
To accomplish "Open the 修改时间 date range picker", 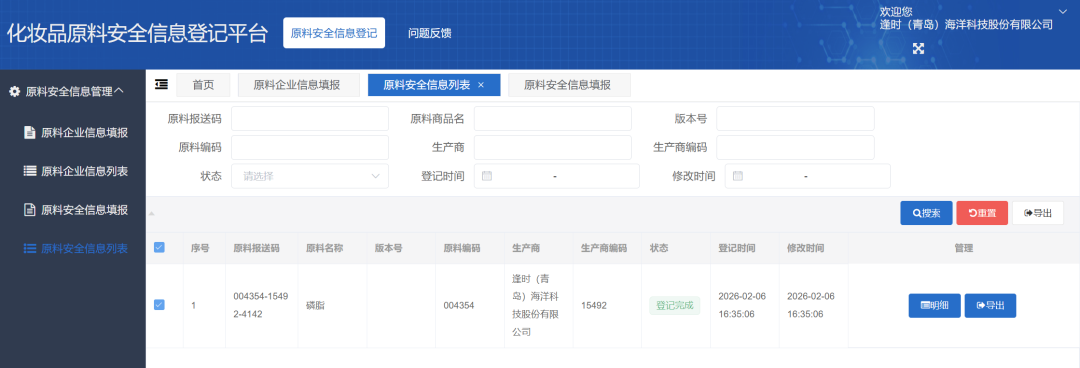I will pyautogui.click(x=808, y=176).
